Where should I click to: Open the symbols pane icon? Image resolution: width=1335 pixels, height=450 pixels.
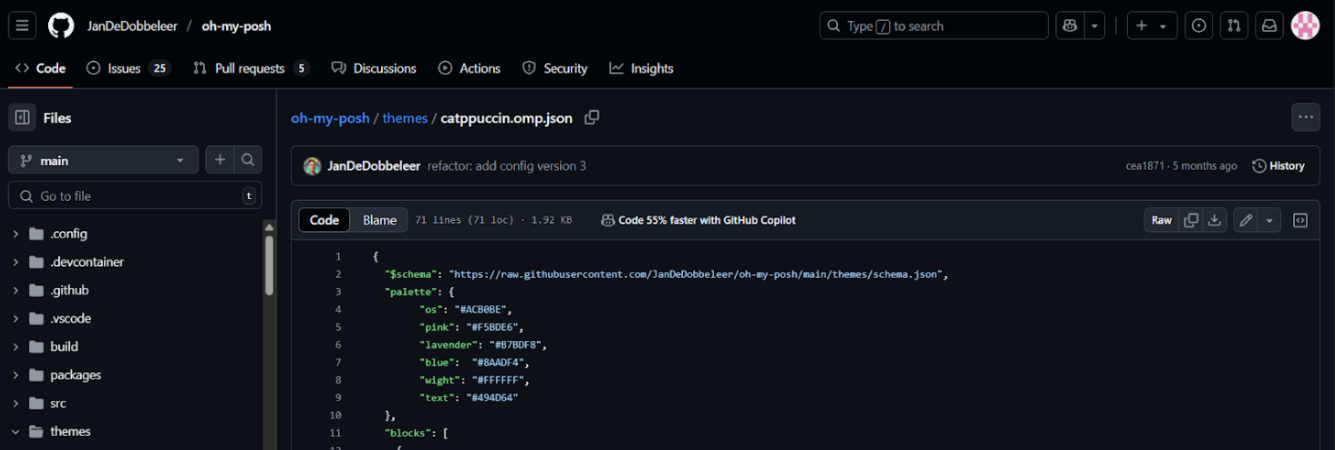(1300, 220)
